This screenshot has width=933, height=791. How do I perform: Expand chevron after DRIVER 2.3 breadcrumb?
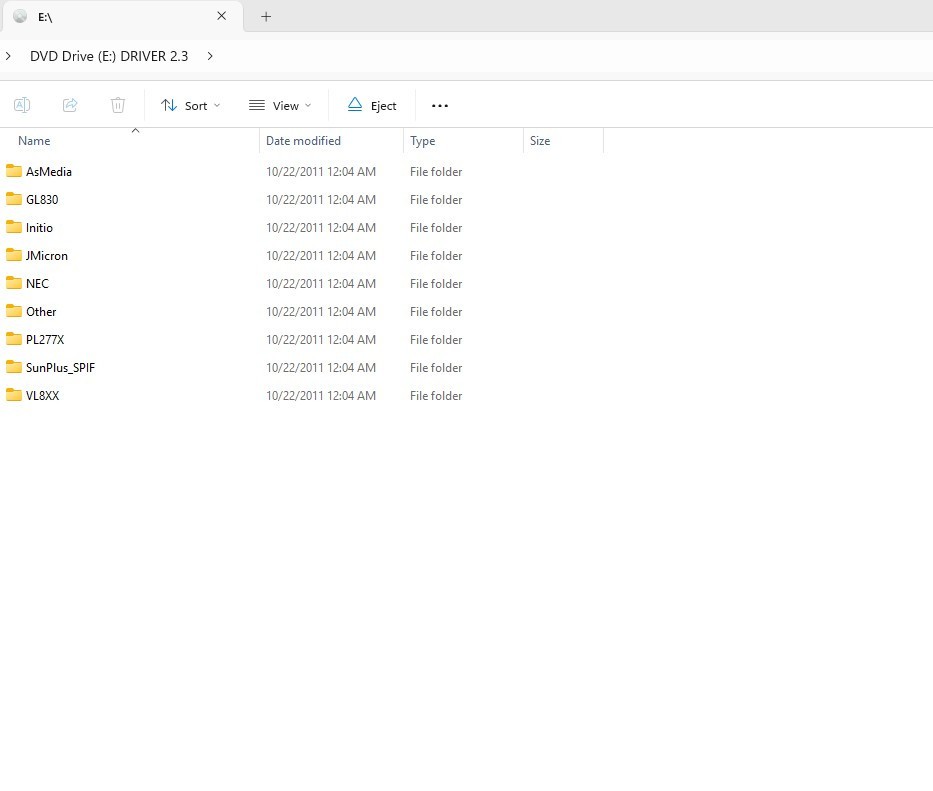[x=210, y=56]
